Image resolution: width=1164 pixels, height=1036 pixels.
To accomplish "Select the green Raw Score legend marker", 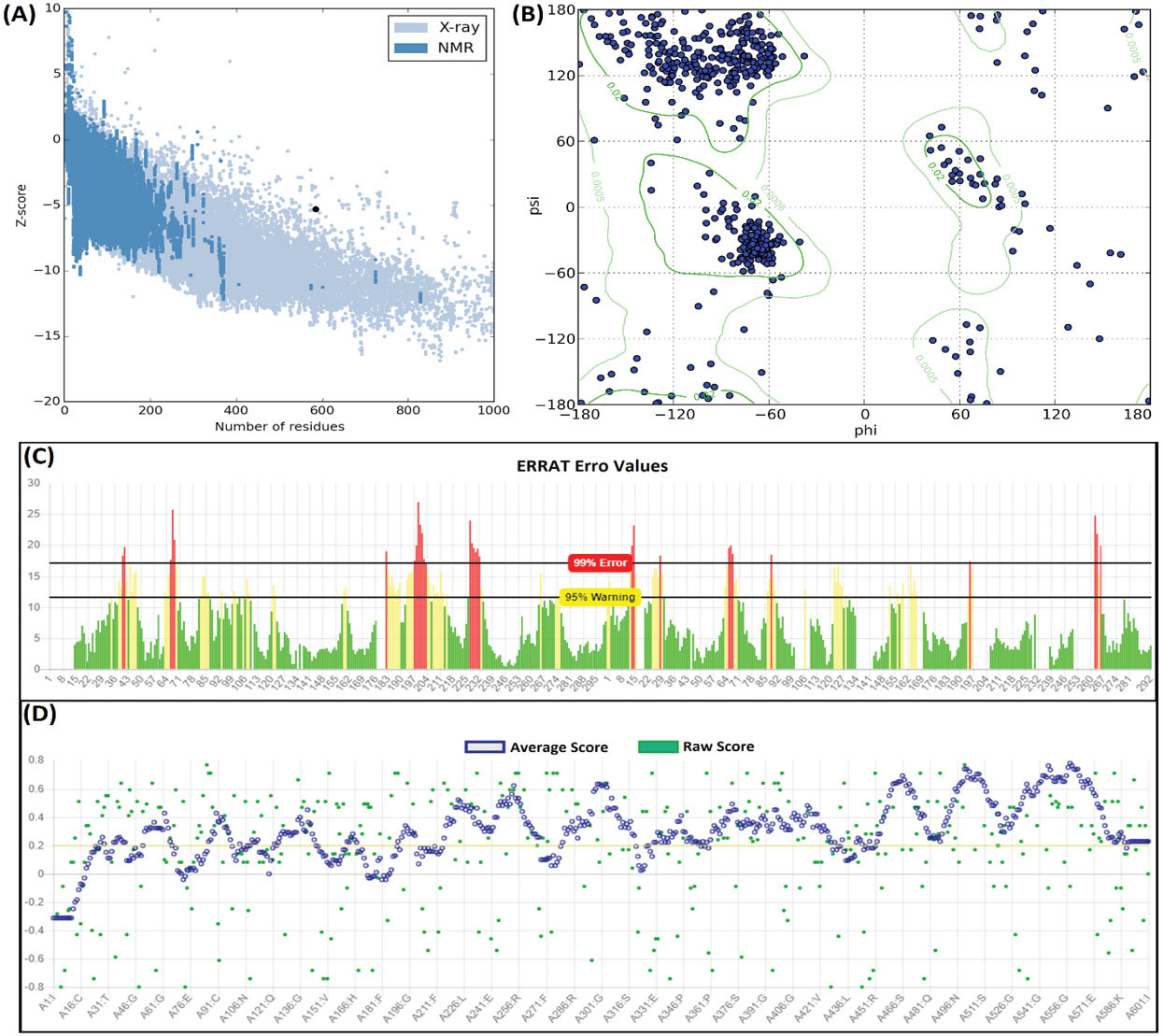I will 658,747.
